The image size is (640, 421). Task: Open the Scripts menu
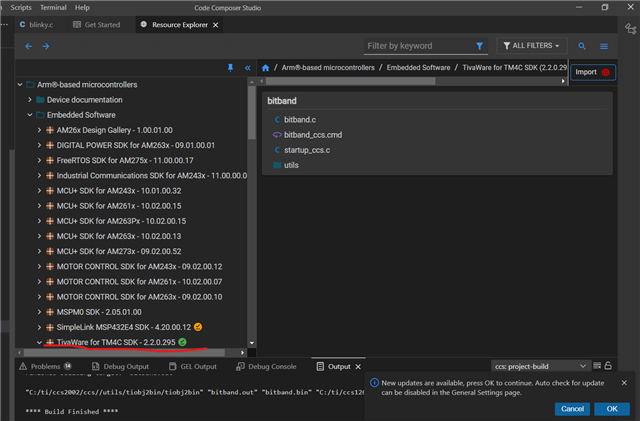tap(21, 7)
